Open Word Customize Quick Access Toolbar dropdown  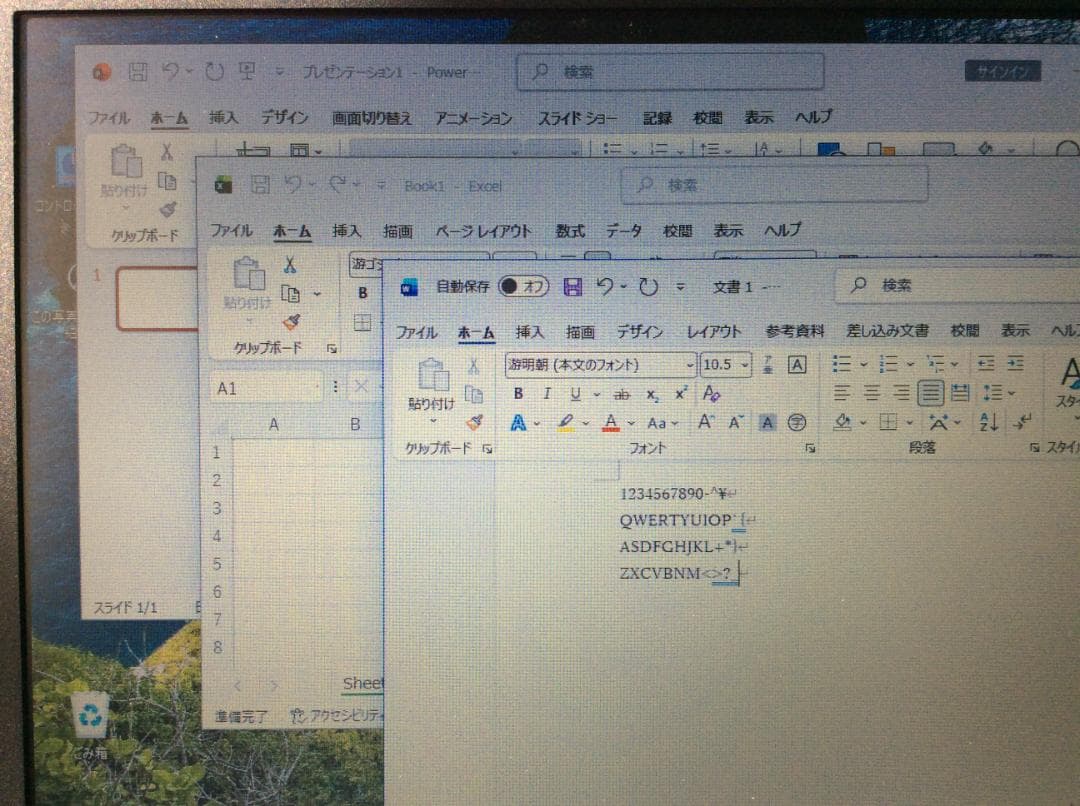(680, 287)
